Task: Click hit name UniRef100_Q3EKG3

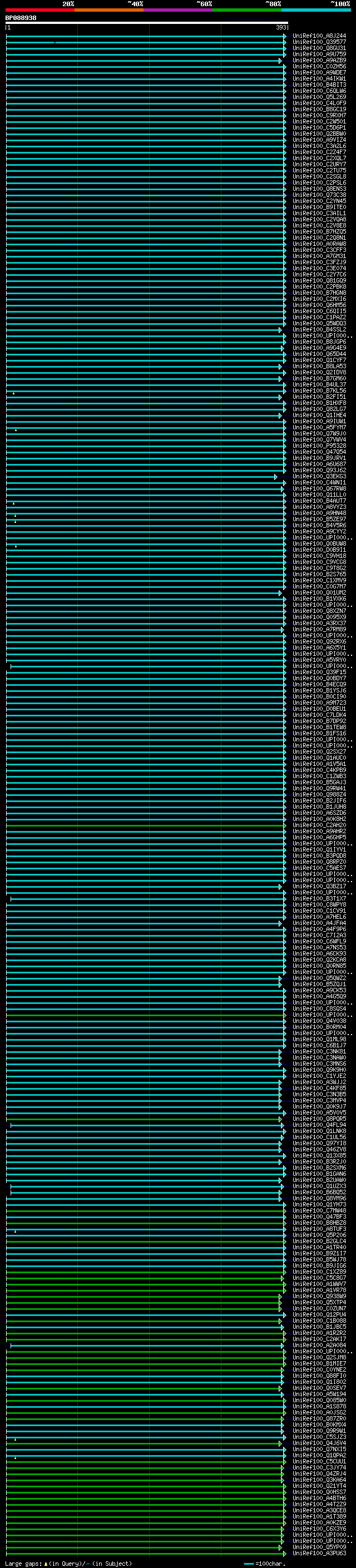Action: pos(319,476)
